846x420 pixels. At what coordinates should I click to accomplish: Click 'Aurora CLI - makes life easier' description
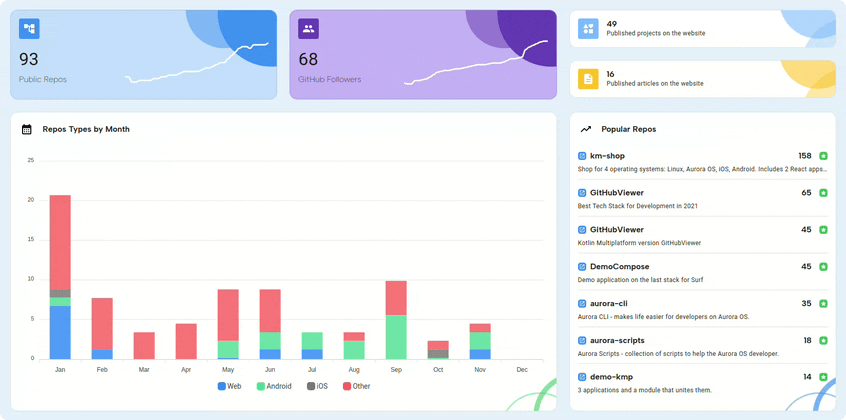point(663,317)
